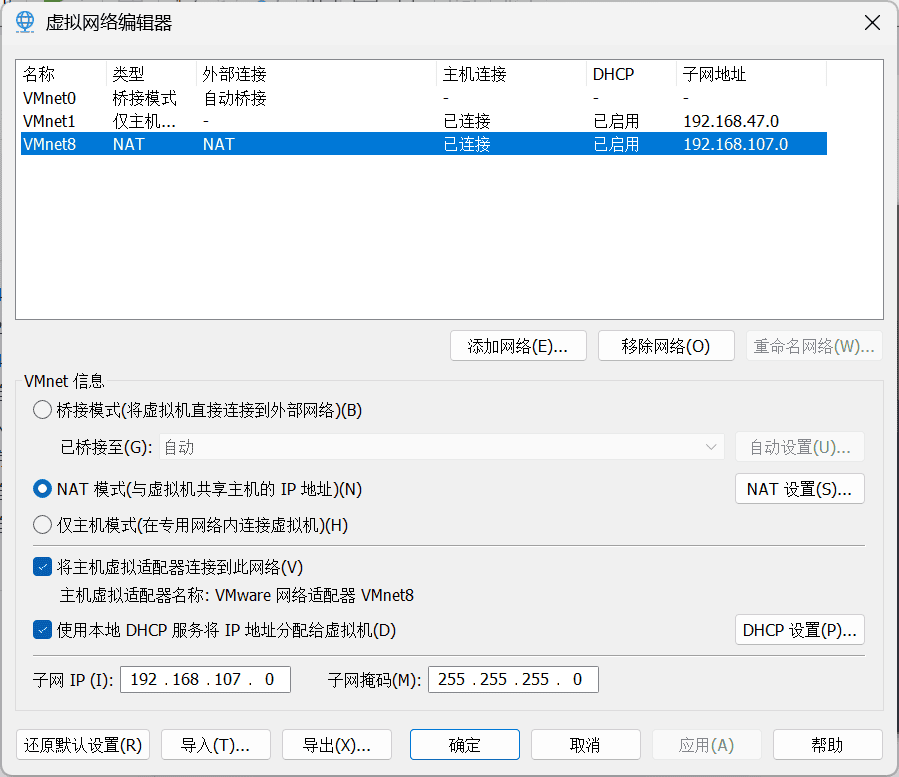Viewport: 899px width, 777px height.
Task: Click the 子网 IP input field
Action: coord(205,680)
